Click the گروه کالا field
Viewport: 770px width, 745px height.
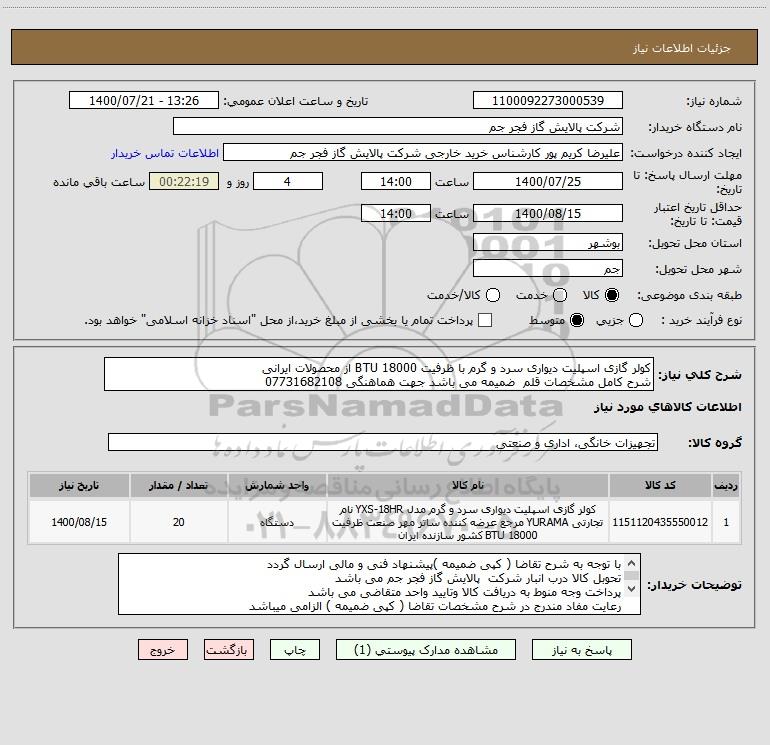pyautogui.click(x=383, y=442)
